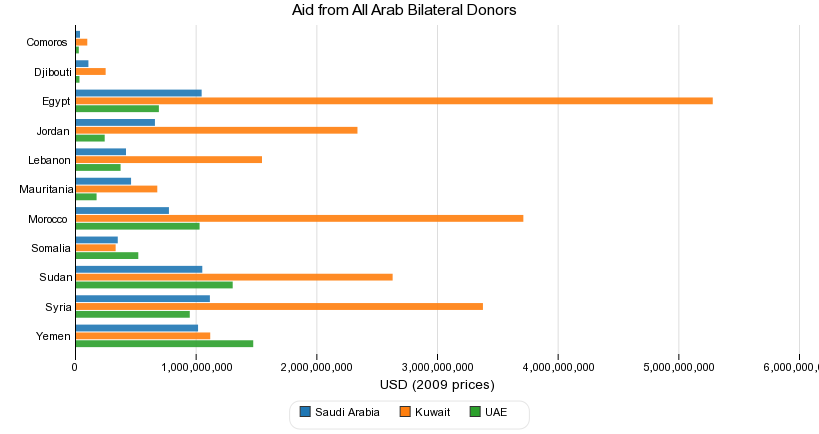Click the Mauritania axis label
819x434 pixels.
pyautogui.click(x=45, y=189)
